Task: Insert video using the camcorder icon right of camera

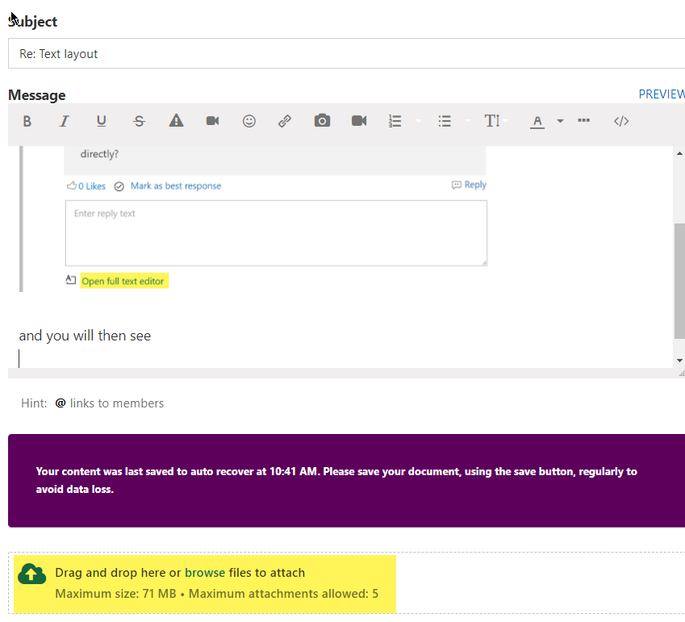Action: click(x=359, y=121)
